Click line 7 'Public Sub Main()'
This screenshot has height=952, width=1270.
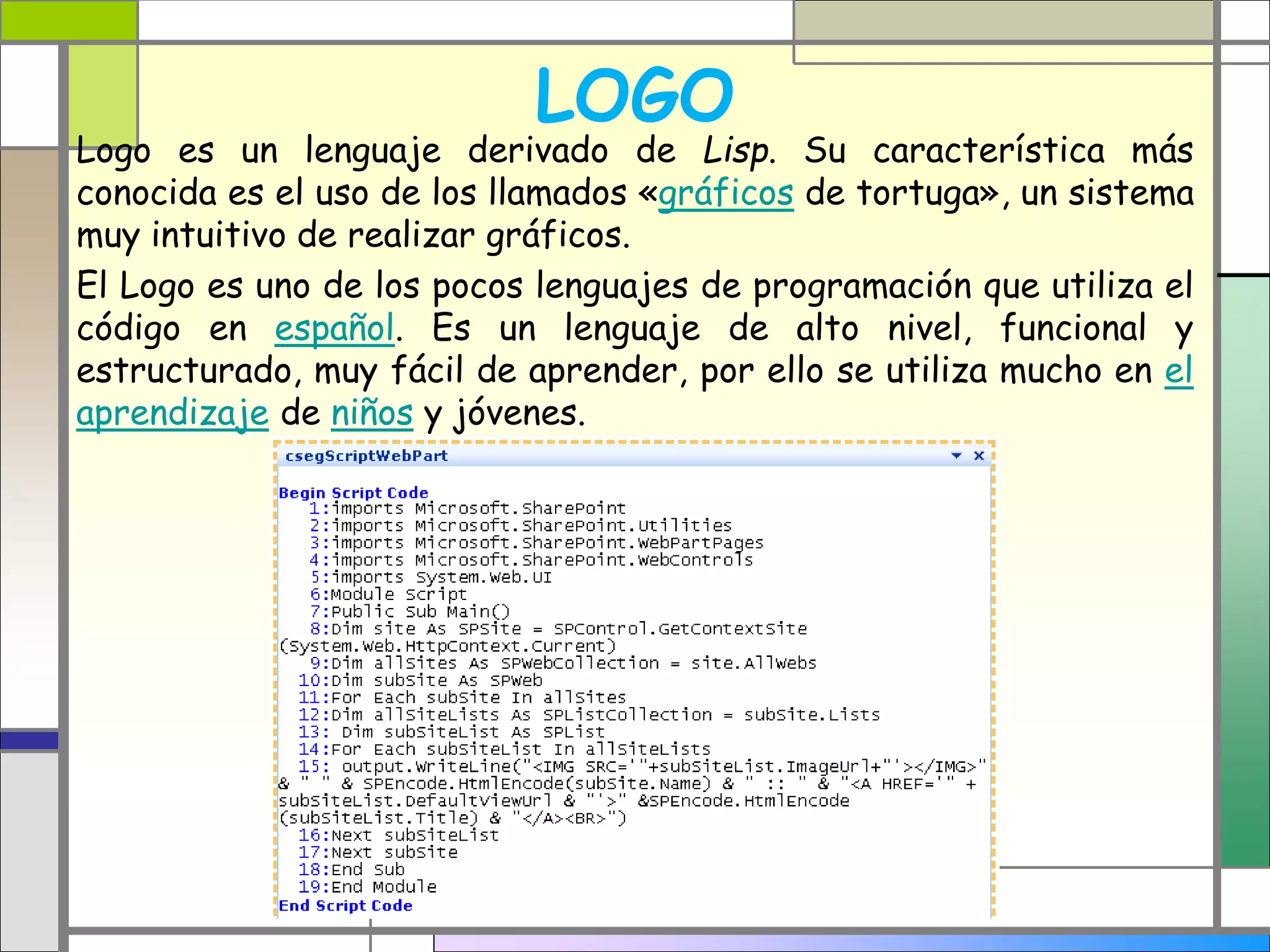click(409, 612)
